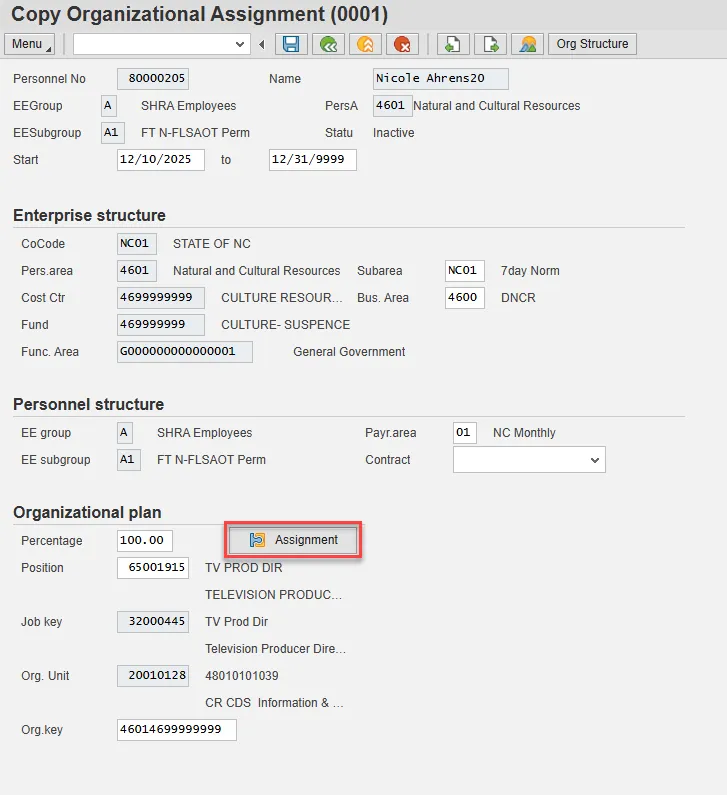This screenshot has height=795, width=727.
Task: Click the Enterprise structure heading
Action: coord(89,215)
